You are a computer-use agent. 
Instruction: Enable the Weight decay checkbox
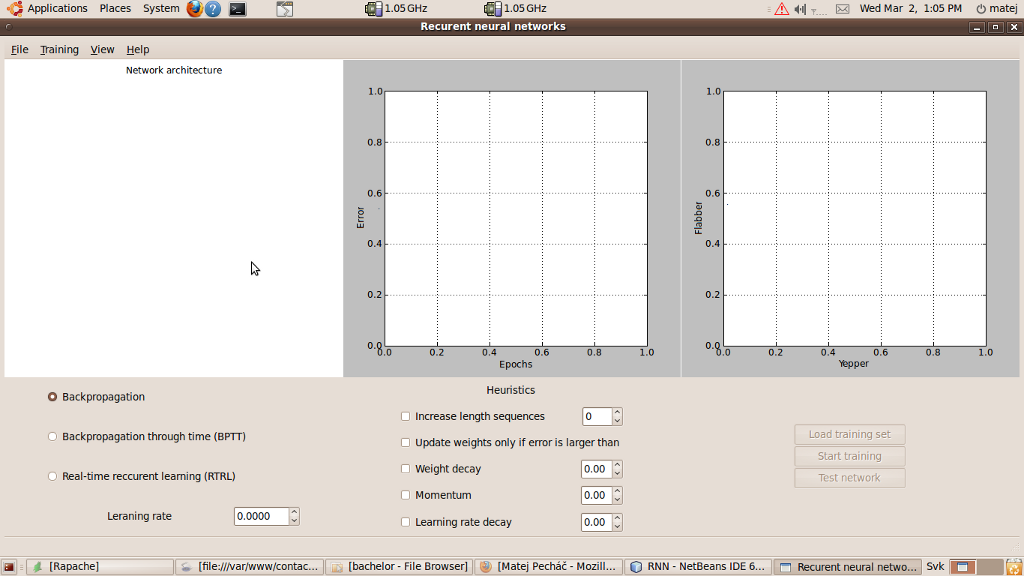pos(405,469)
